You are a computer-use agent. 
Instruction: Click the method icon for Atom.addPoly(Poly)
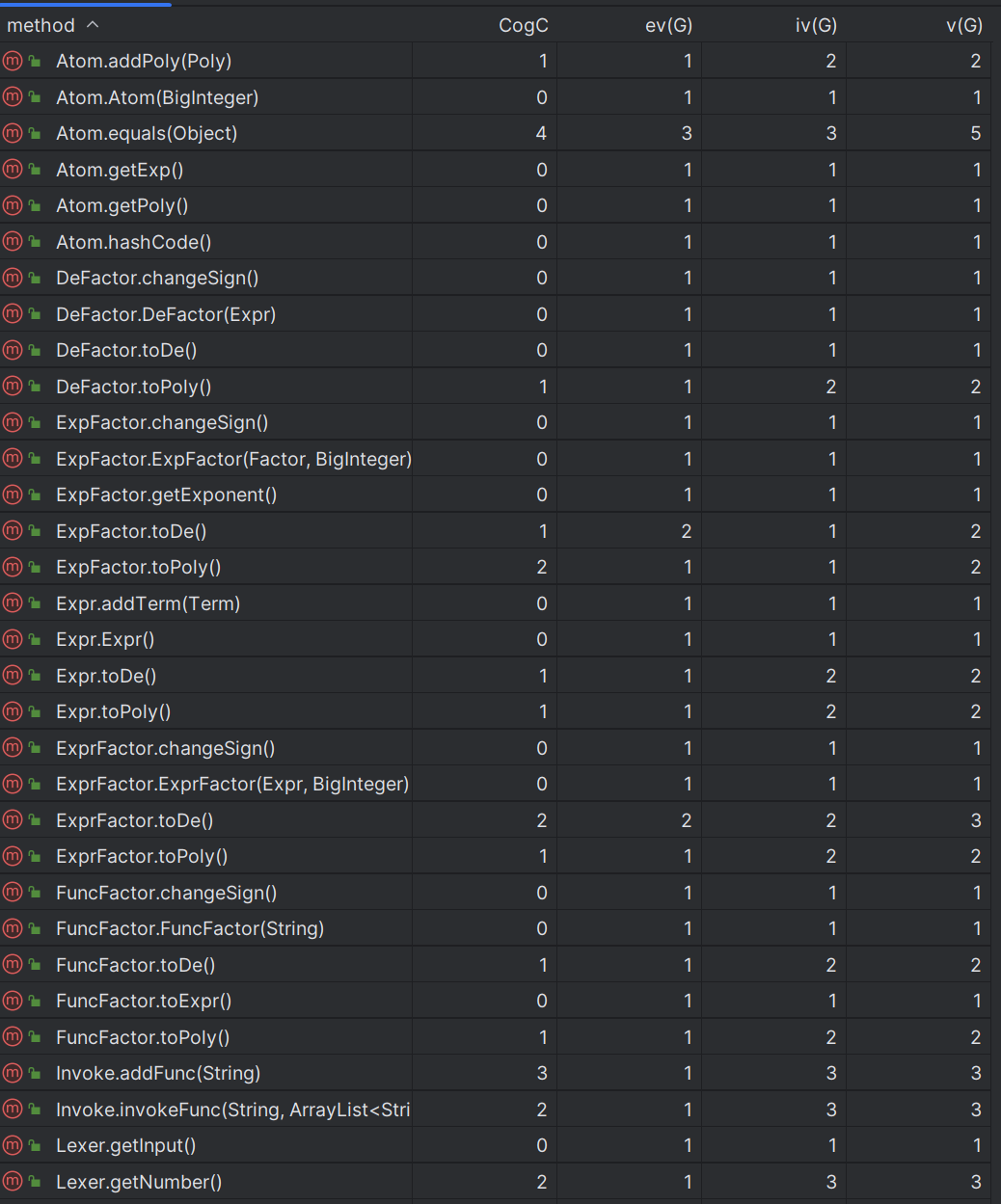tap(13, 62)
